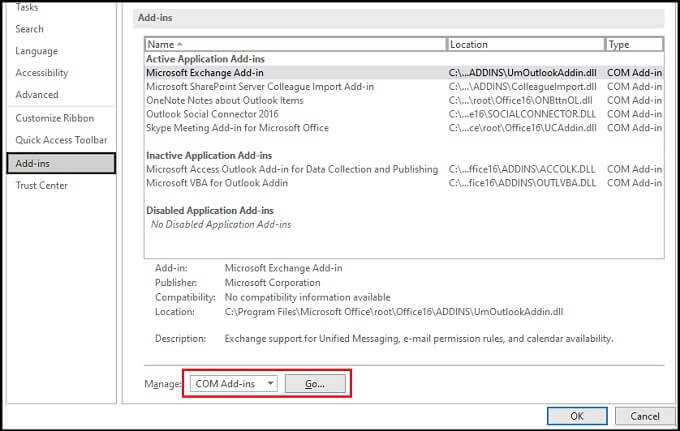The width and height of the screenshot is (680, 431).
Task: Click the ColleagueImport.dll location cell
Action: pyautogui.click(x=523, y=87)
